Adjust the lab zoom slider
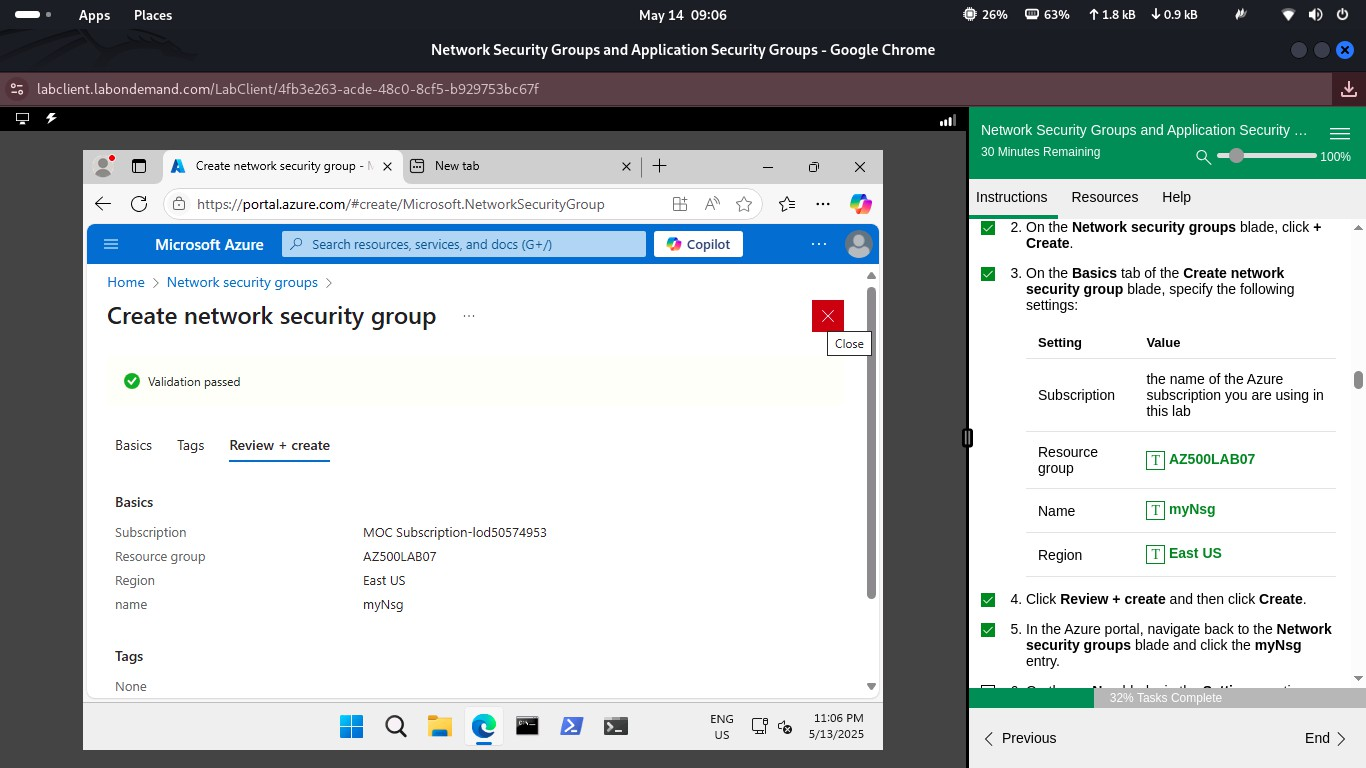 point(1237,156)
